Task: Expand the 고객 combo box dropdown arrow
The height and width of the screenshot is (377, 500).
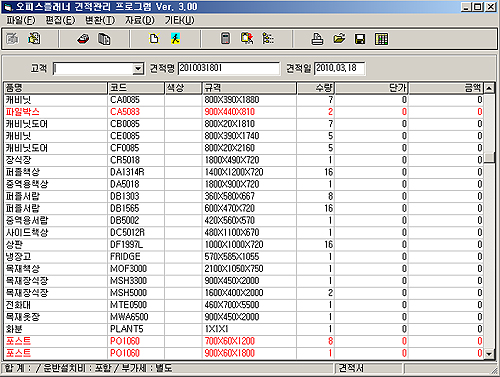Action: point(138,69)
